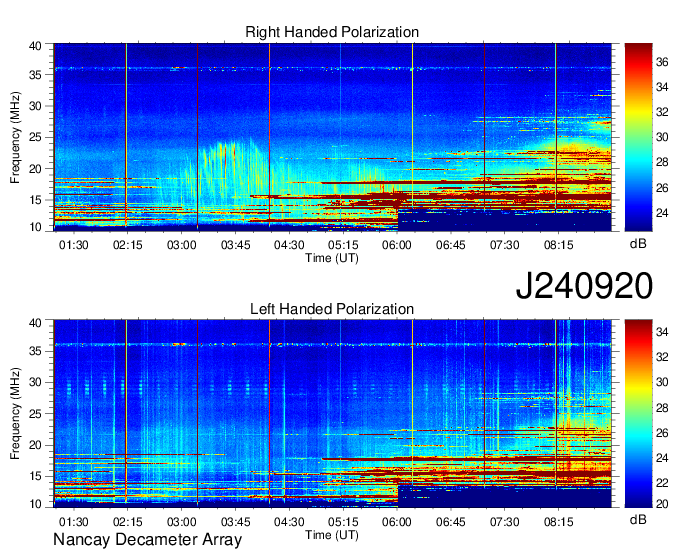Click the "Right Handed Polarization" plot title
This screenshot has height=552, width=680.
pyautogui.click(x=332, y=32)
